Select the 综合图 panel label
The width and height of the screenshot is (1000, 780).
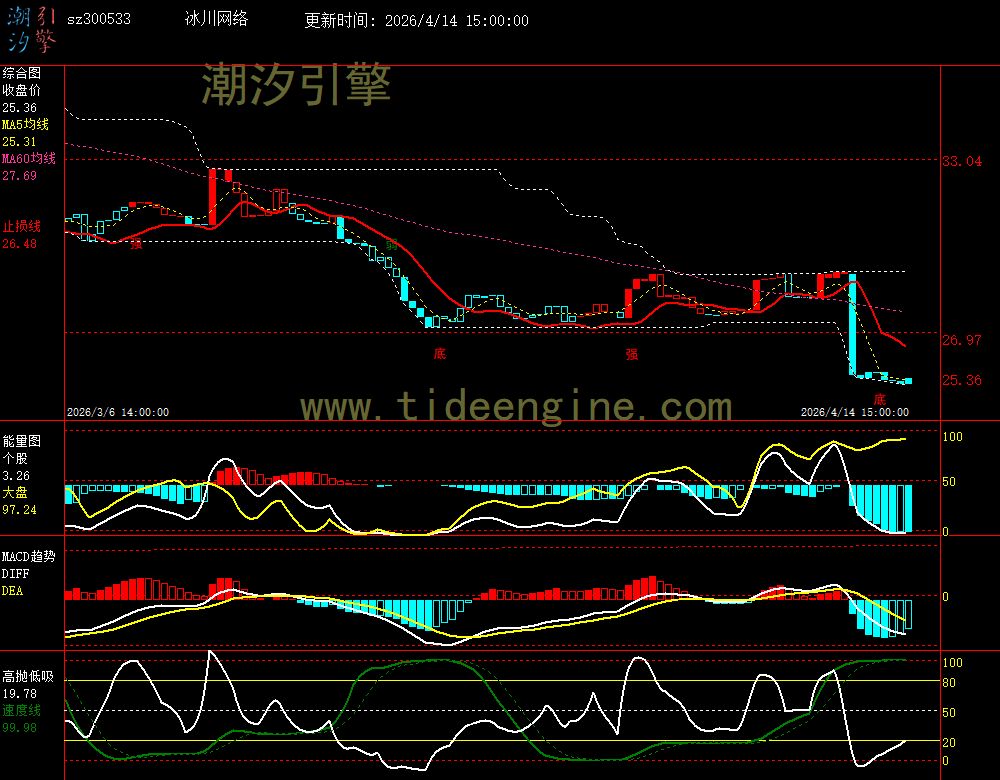21,73
